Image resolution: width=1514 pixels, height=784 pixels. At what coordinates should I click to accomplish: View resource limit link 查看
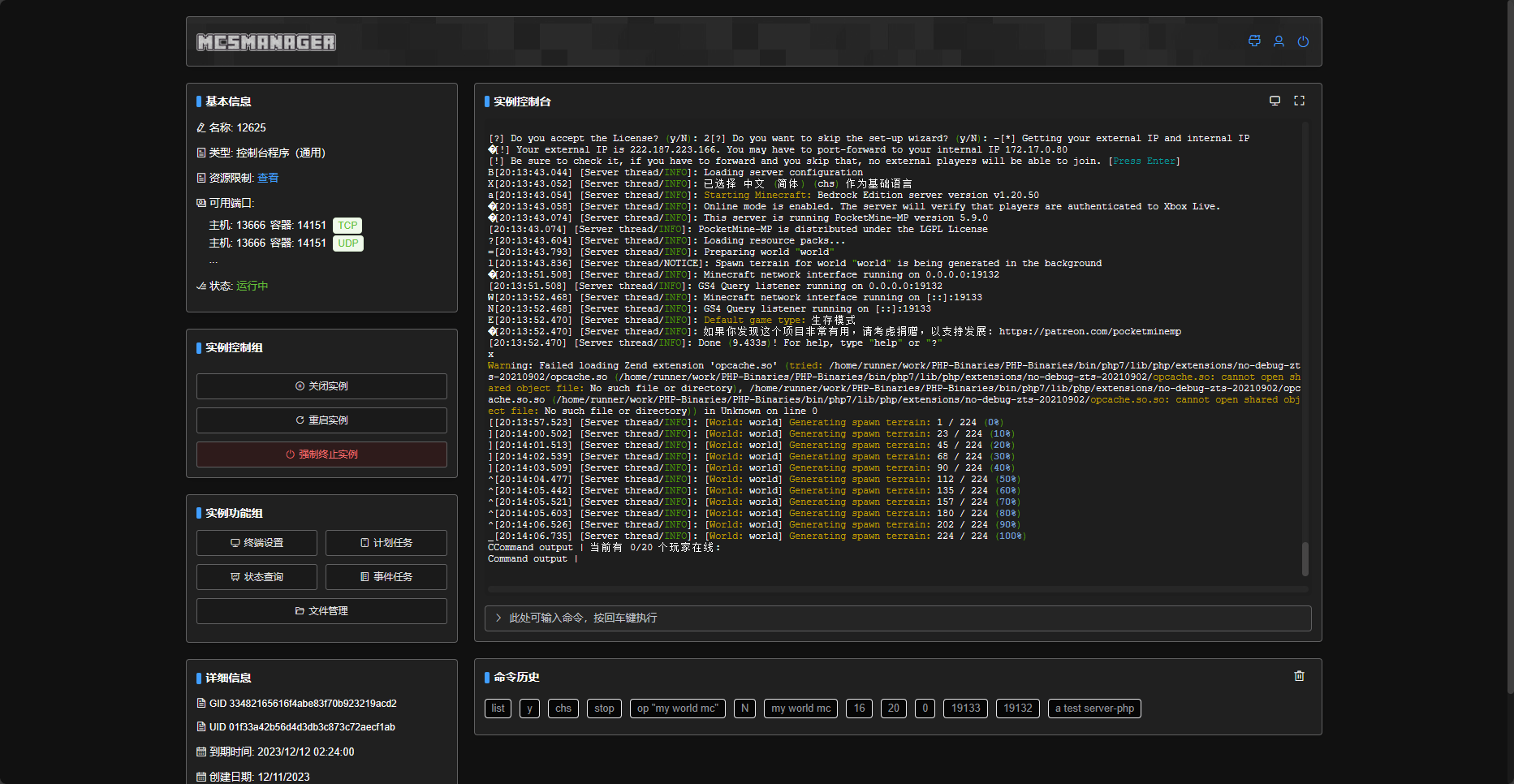coord(268,178)
